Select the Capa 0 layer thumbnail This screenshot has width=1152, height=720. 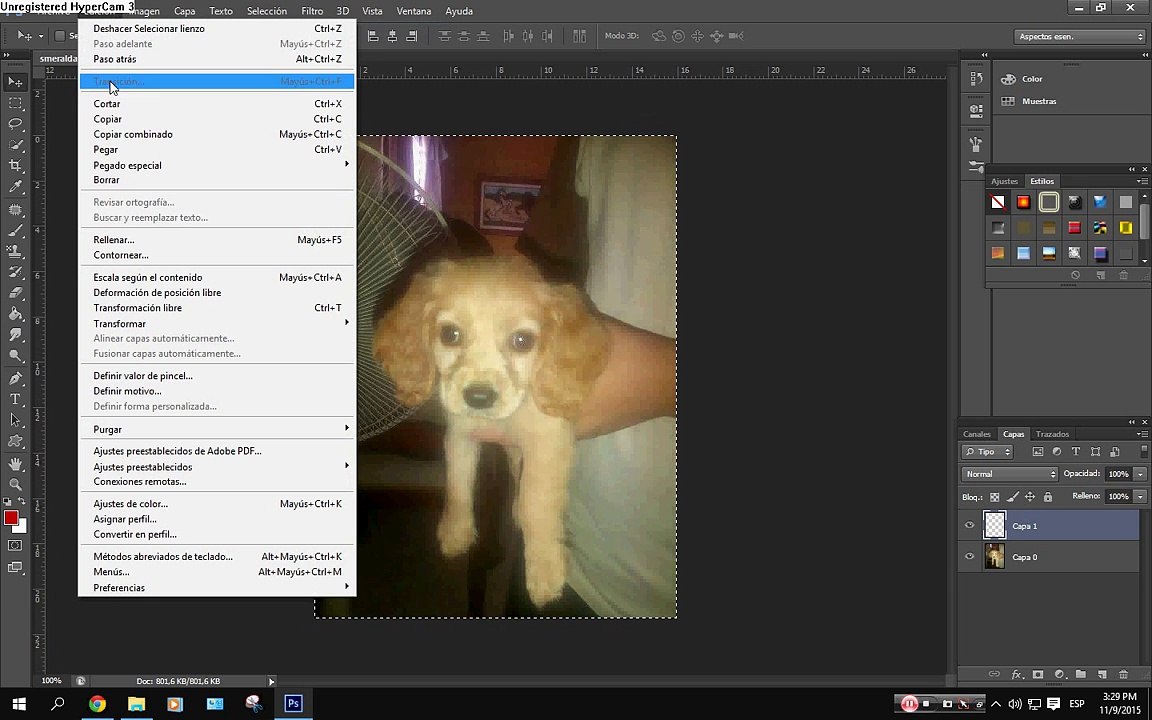click(x=994, y=557)
